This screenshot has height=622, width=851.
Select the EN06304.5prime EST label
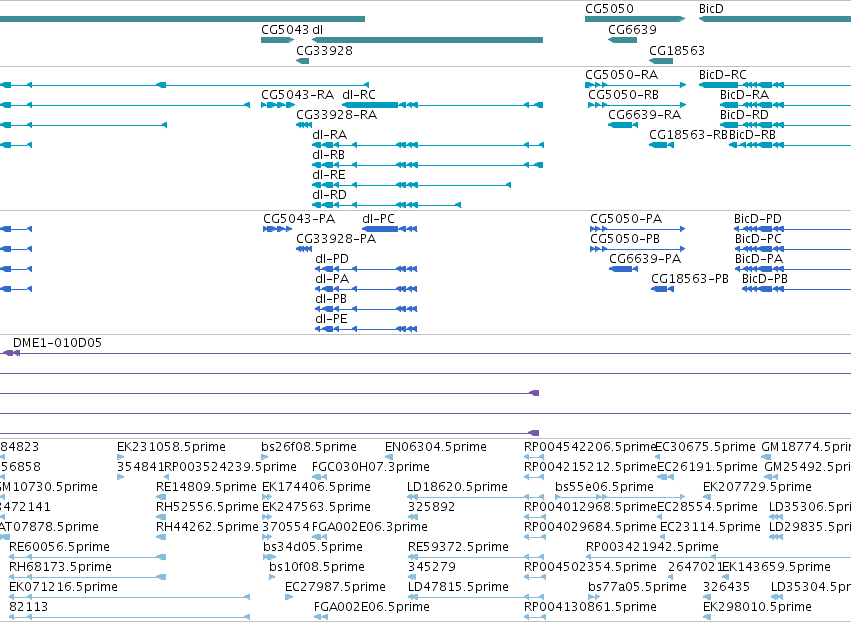pos(436,447)
